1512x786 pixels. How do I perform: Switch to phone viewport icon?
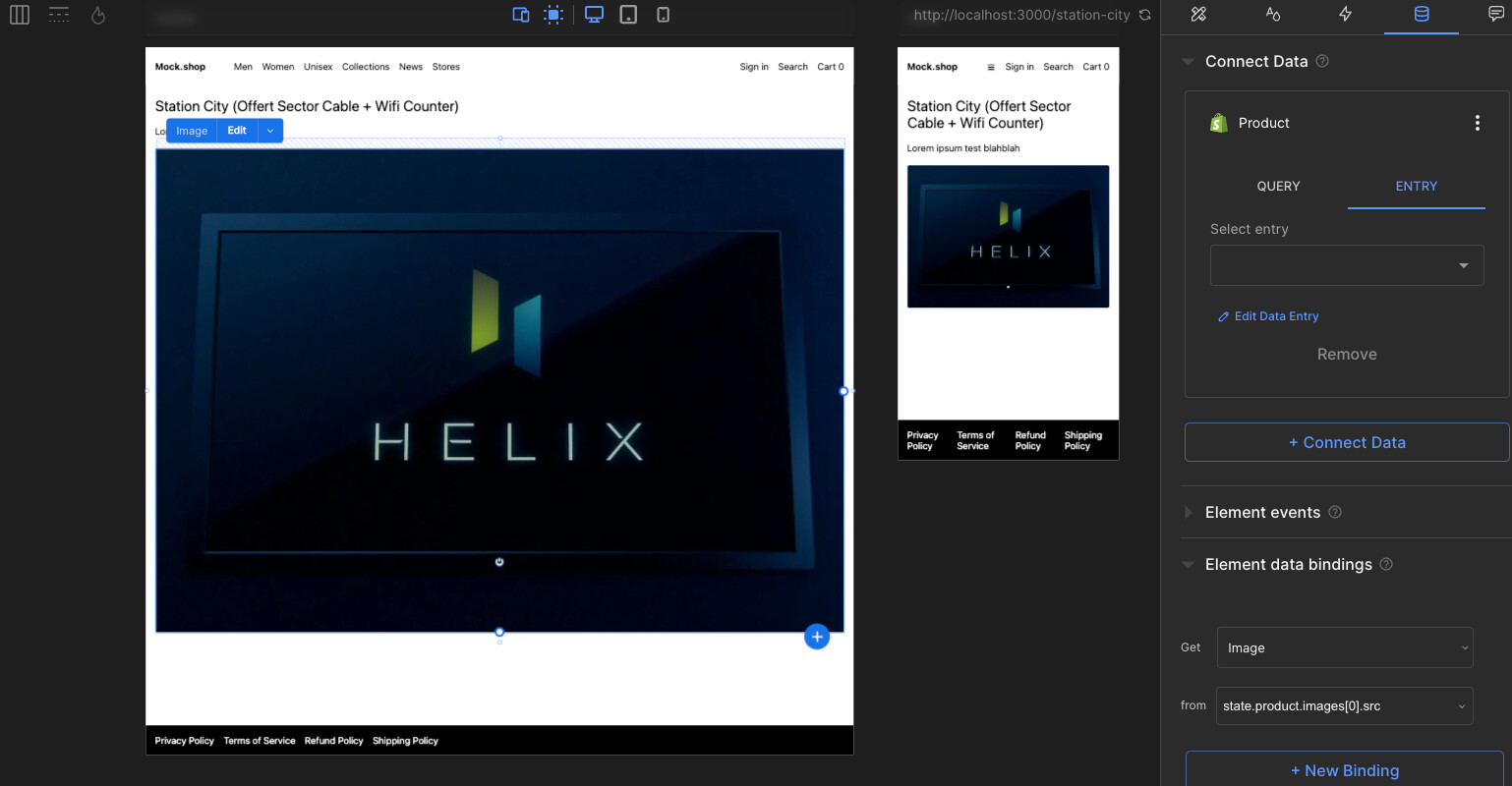point(664,15)
